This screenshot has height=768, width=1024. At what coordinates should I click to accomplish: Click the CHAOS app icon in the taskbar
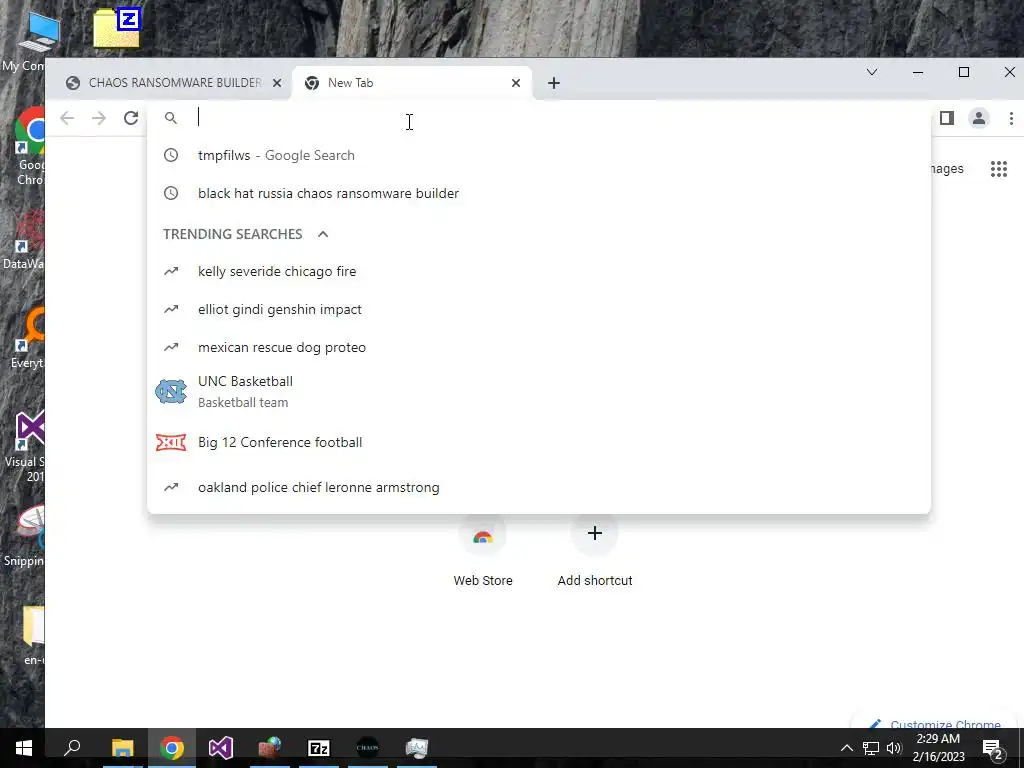click(x=368, y=748)
